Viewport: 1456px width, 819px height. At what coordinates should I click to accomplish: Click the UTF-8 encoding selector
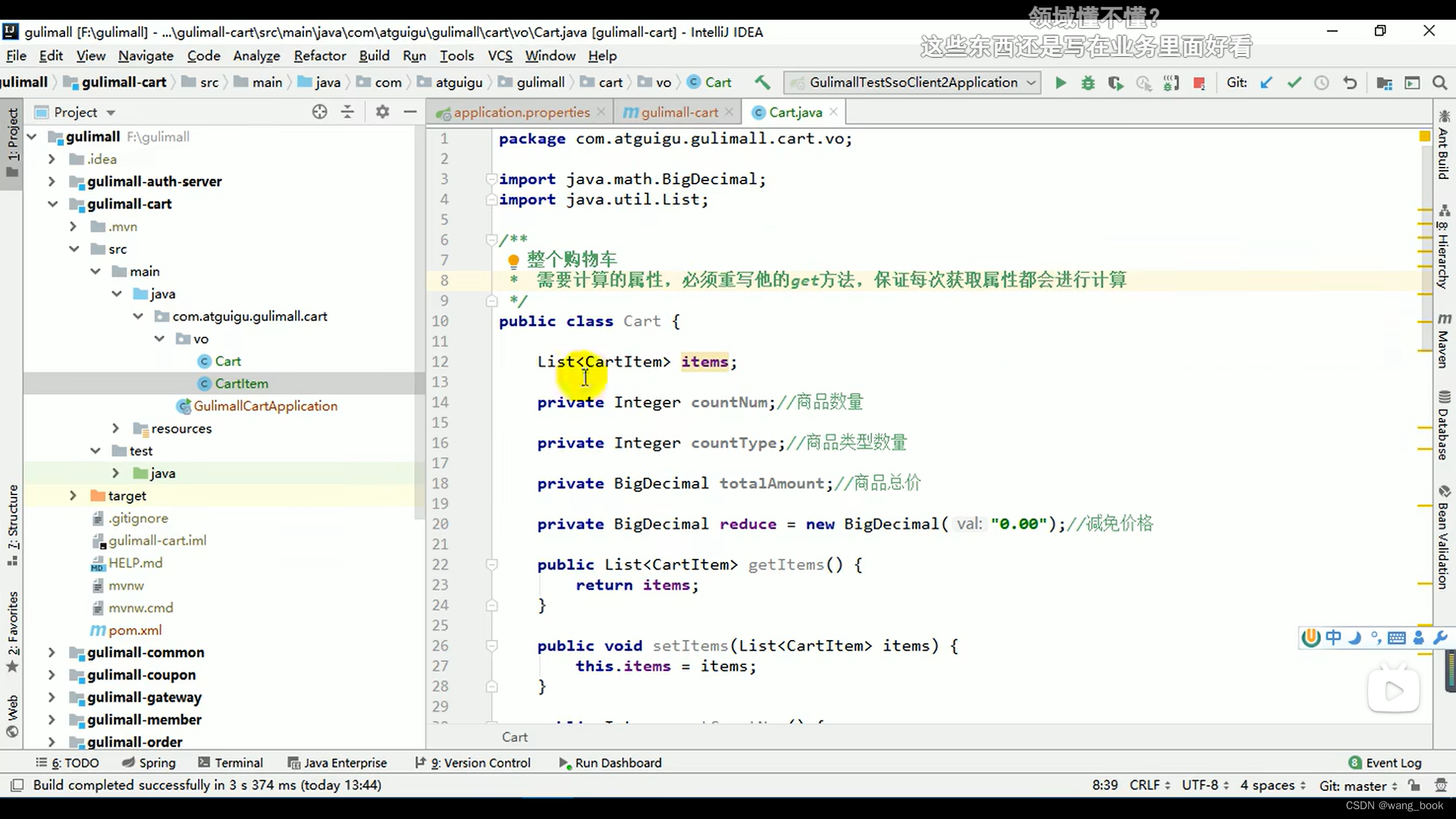(1205, 785)
